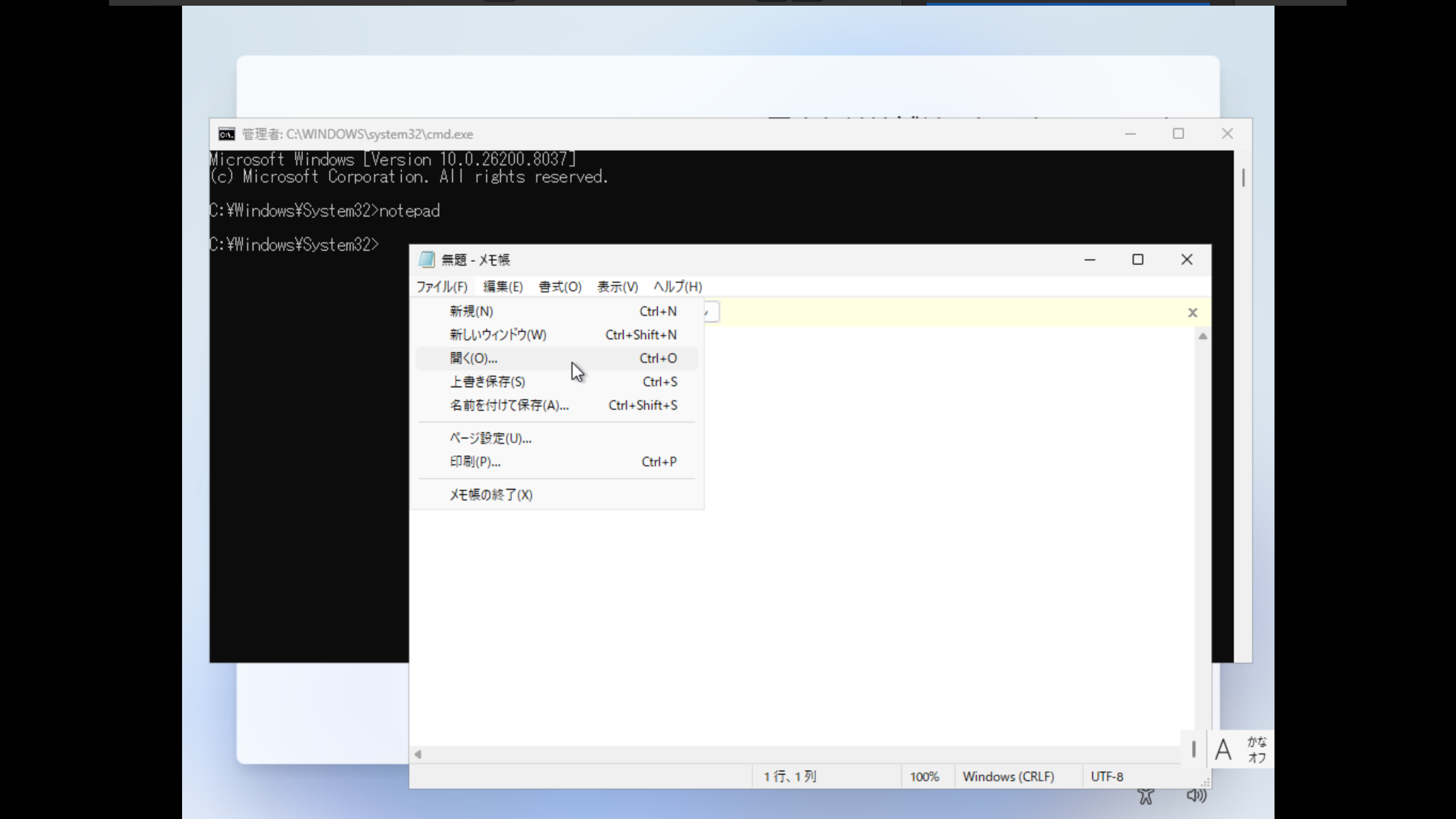Dismiss the yellow notification bar with X

[1193, 312]
